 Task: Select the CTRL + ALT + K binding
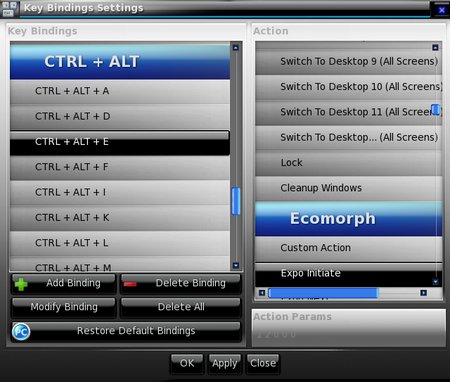(x=120, y=218)
